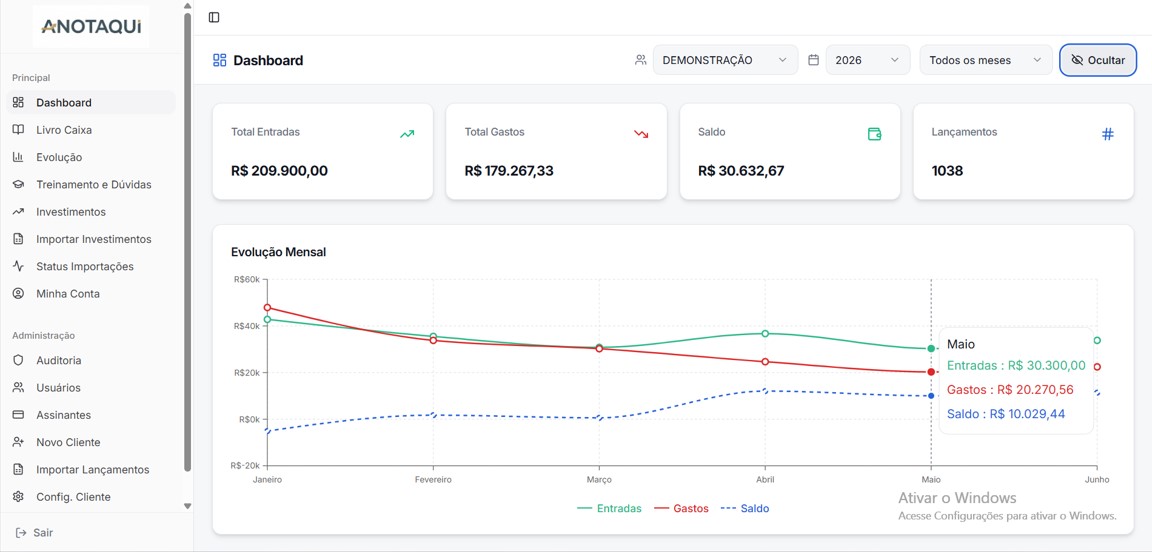Click the Treinamento graduation cap icon
Screen dimensions: 1152x552
[x=18, y=184]
